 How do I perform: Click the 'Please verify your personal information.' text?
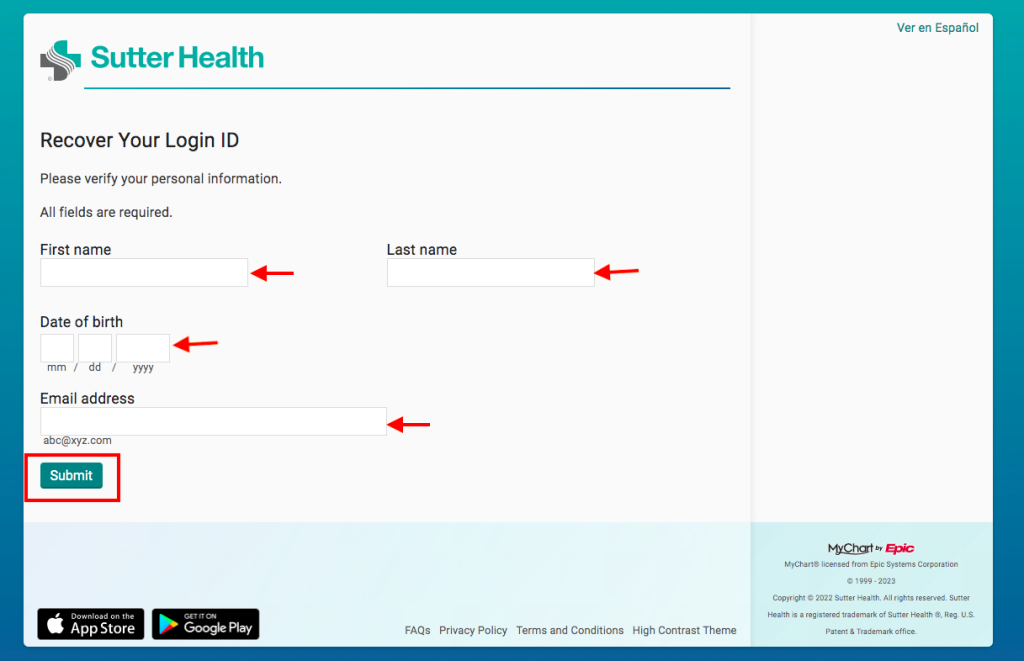coord(161,179)
